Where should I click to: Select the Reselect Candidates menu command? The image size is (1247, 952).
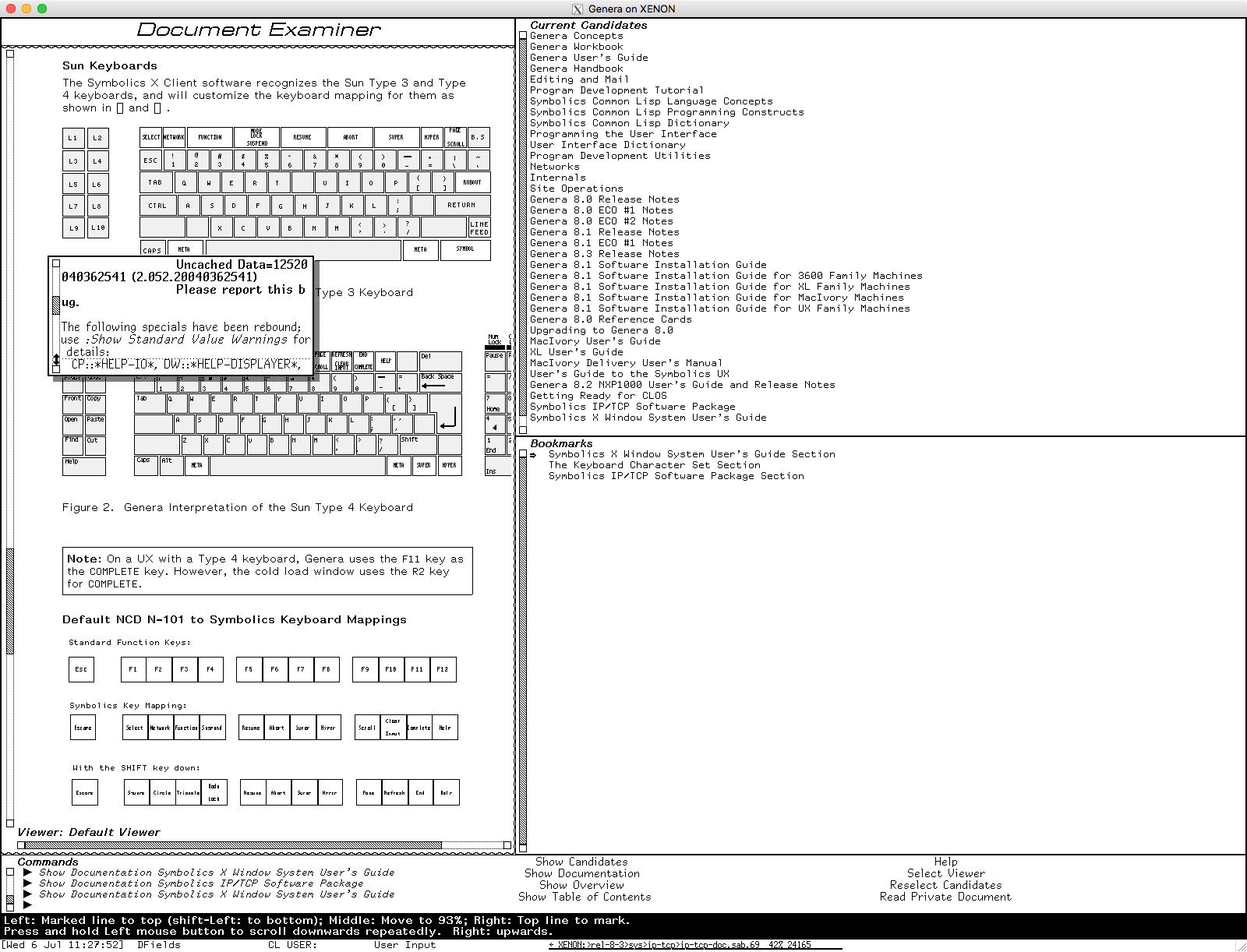point(945,886)
